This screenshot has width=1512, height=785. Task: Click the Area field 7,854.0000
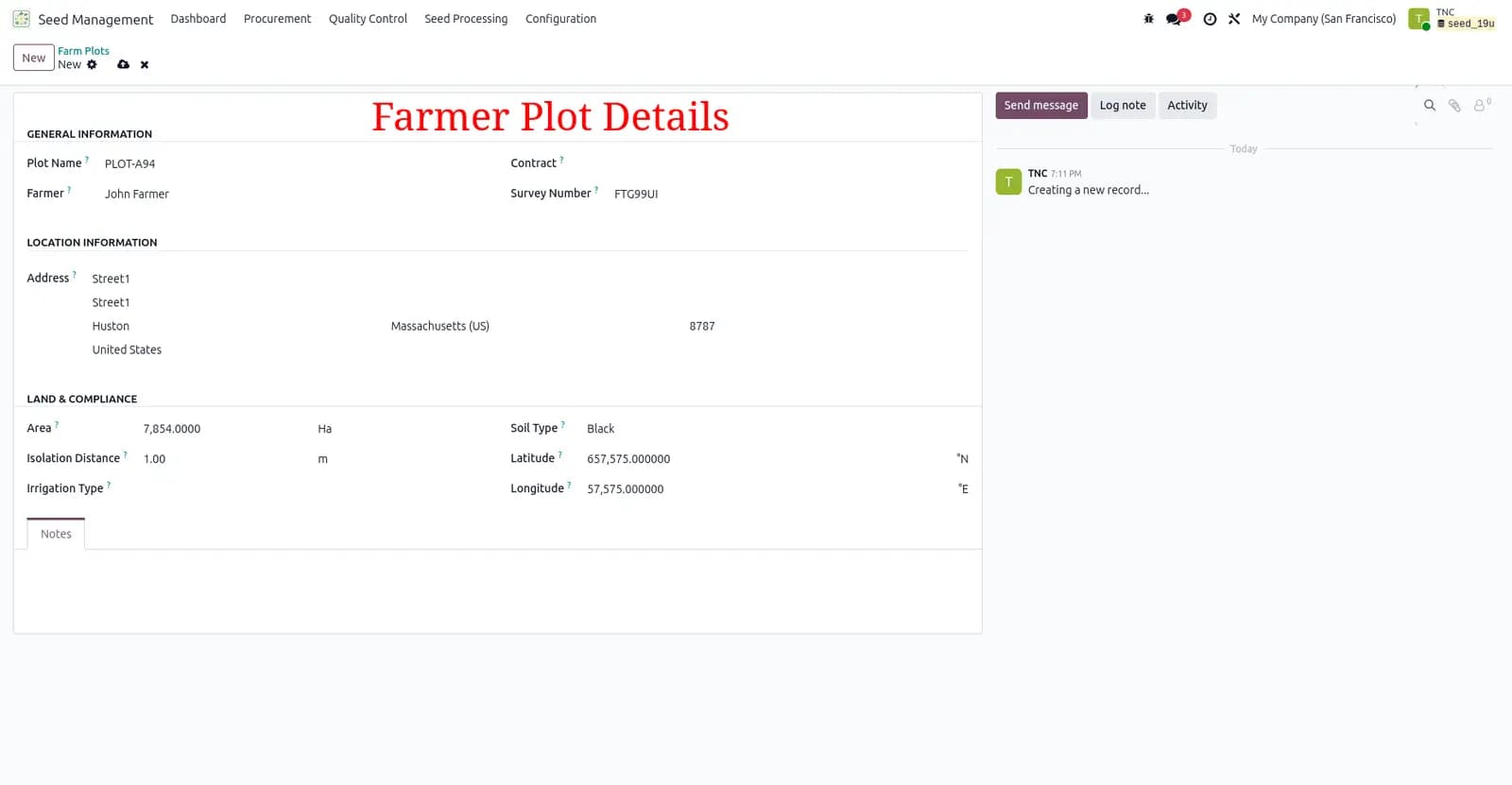click(x=227, y=429)
